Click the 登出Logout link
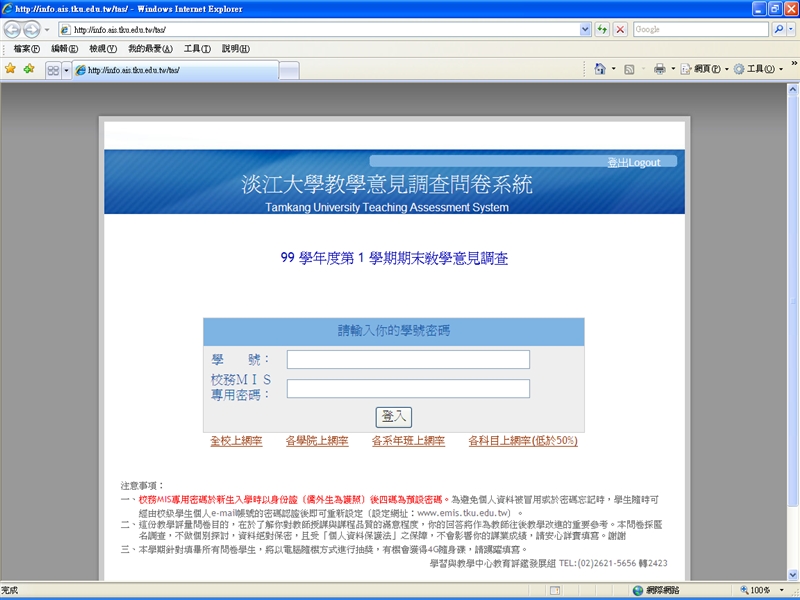Viewport: 800px width, 600px height. point(633,162)
